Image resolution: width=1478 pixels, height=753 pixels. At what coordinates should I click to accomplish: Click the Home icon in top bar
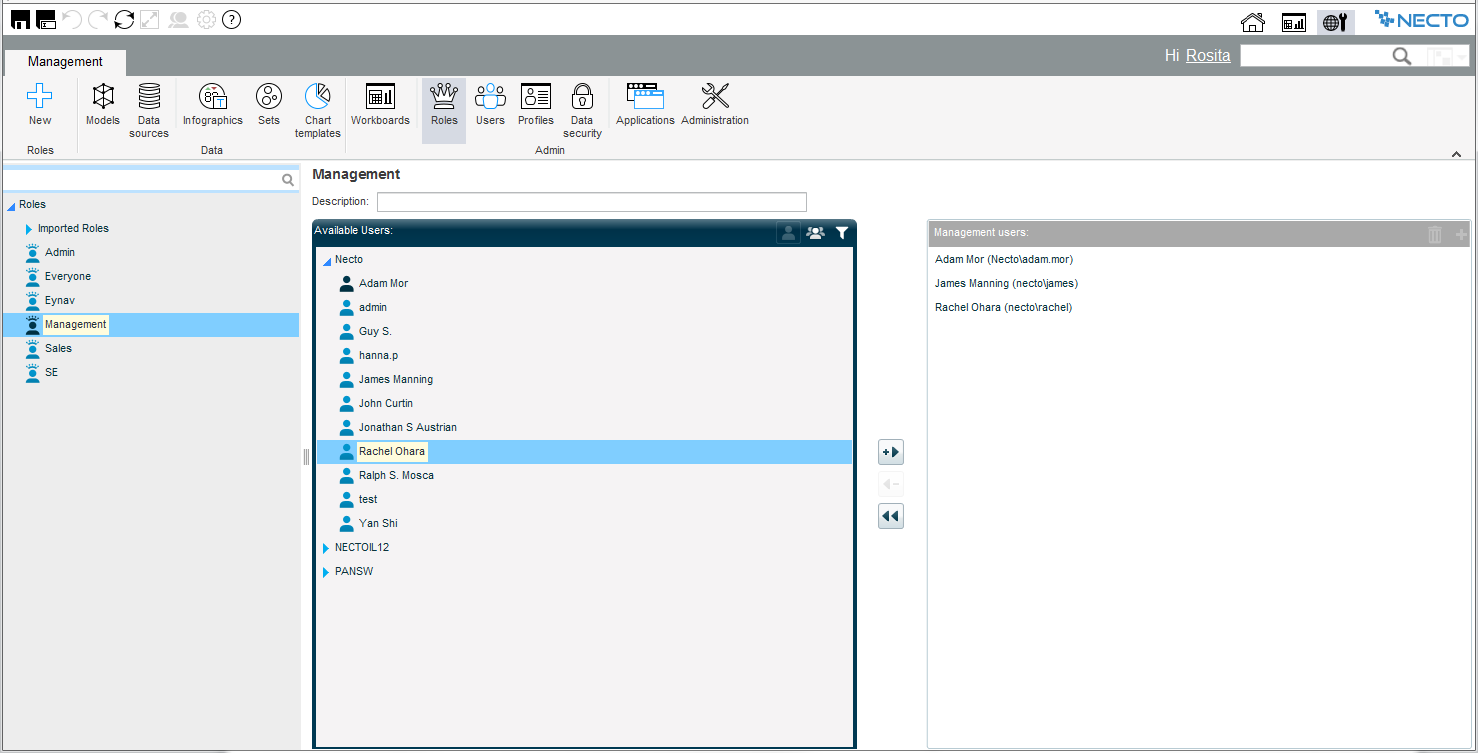(1252, 22)
